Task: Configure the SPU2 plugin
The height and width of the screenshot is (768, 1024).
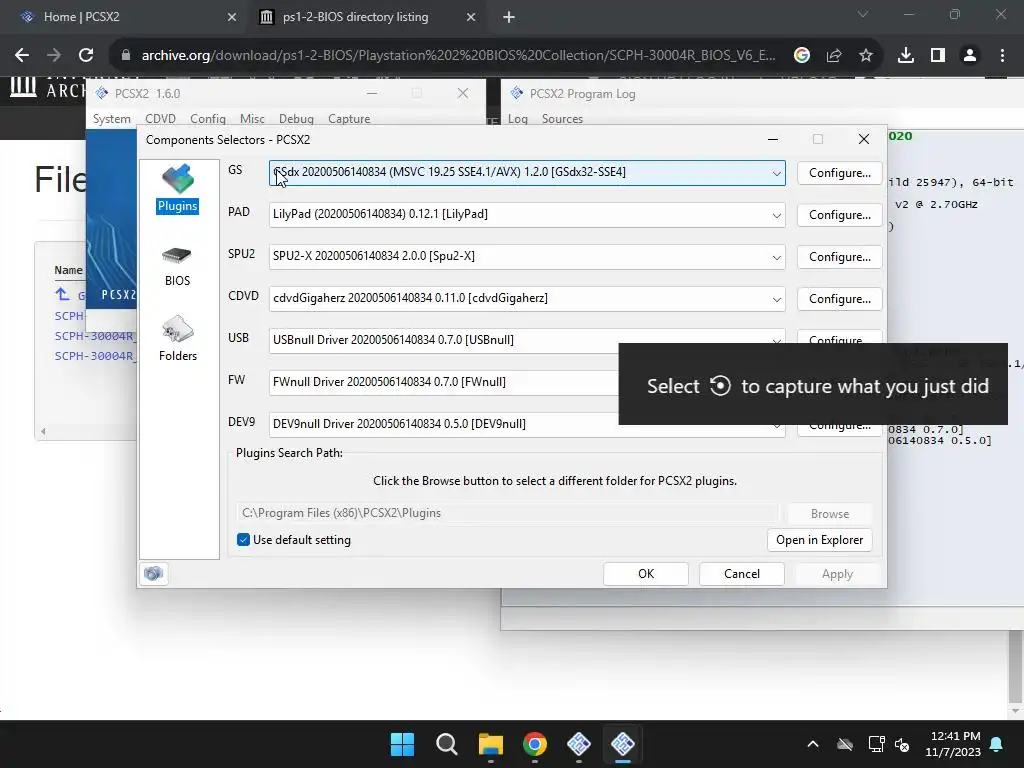Action: point(839,257)
